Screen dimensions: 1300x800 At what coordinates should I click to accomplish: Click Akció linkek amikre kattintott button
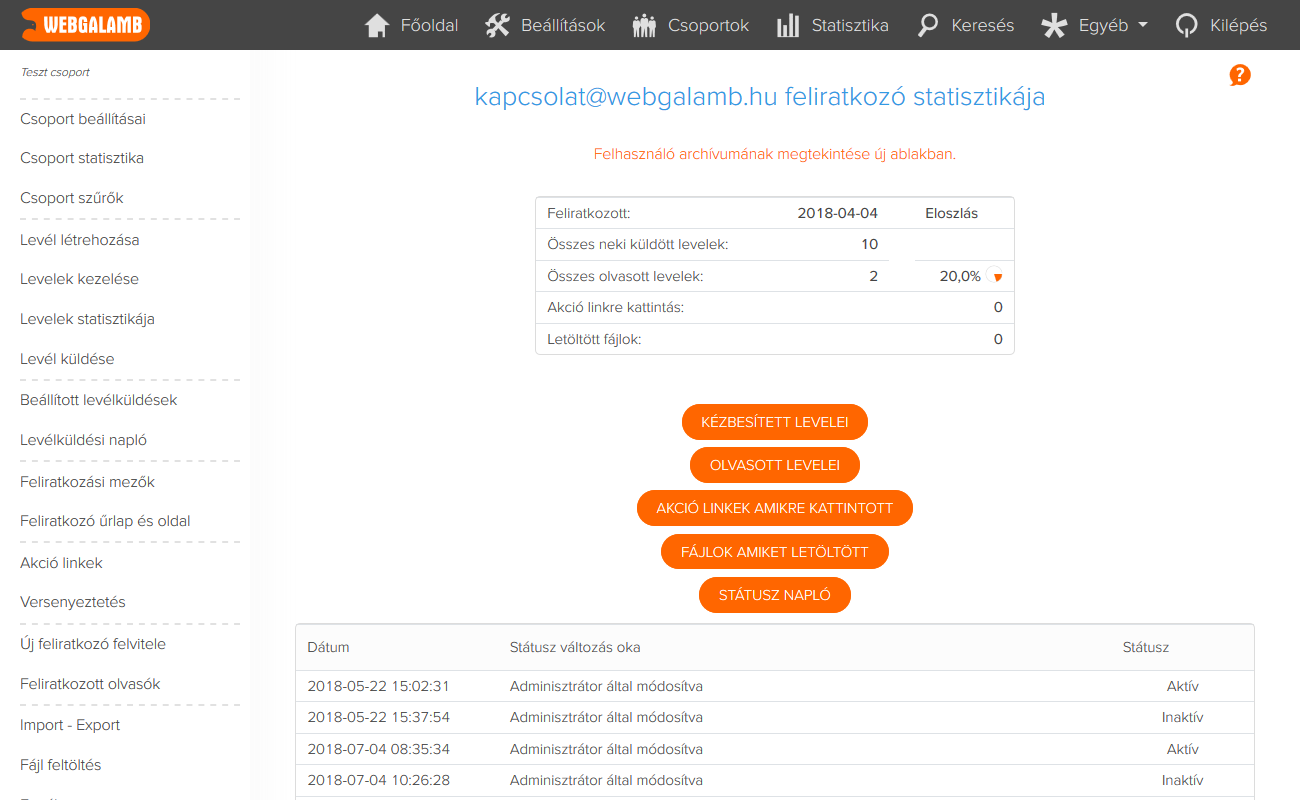tap(775, 508)
